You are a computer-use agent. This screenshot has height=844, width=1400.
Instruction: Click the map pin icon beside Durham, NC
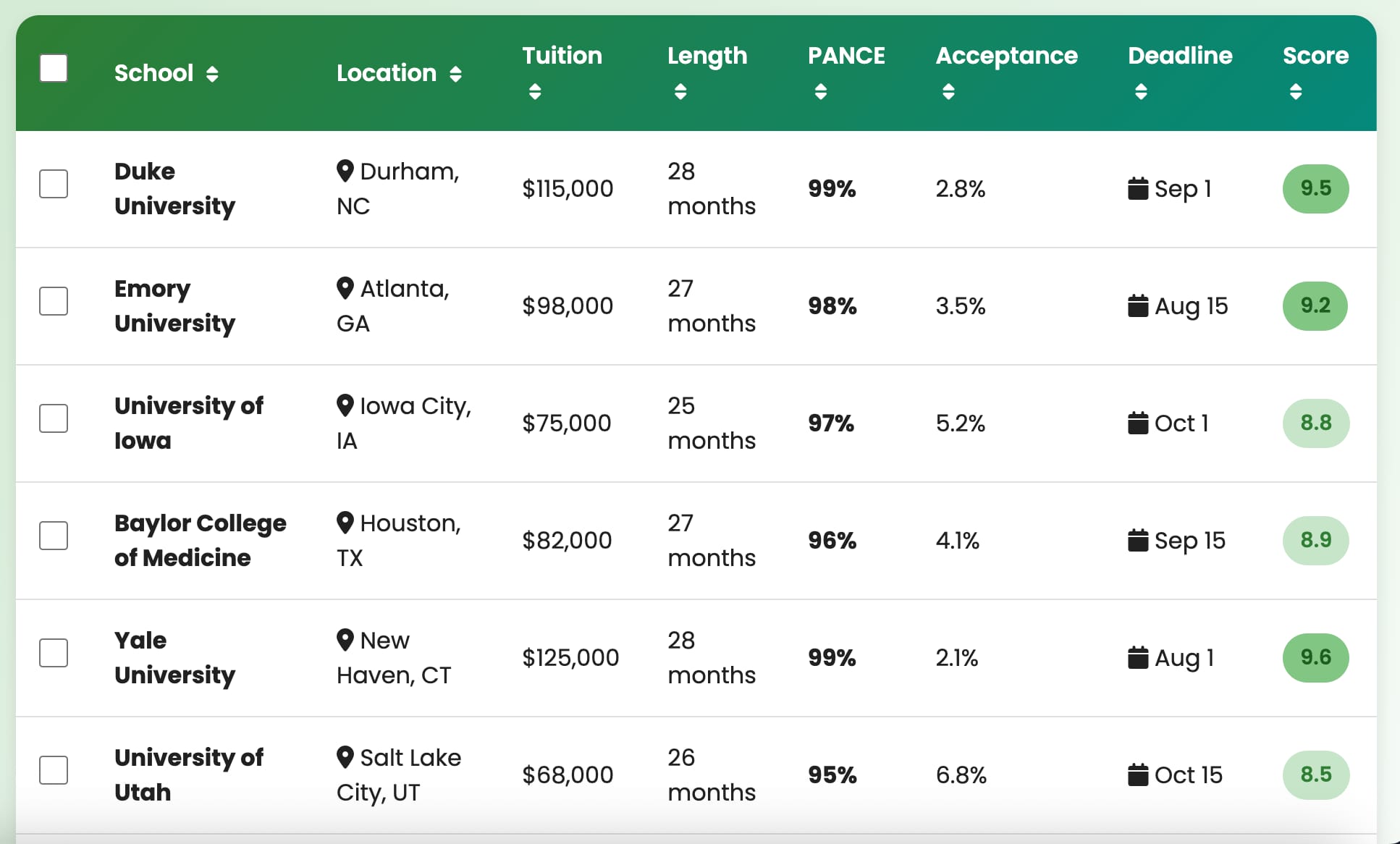point(345,171)
